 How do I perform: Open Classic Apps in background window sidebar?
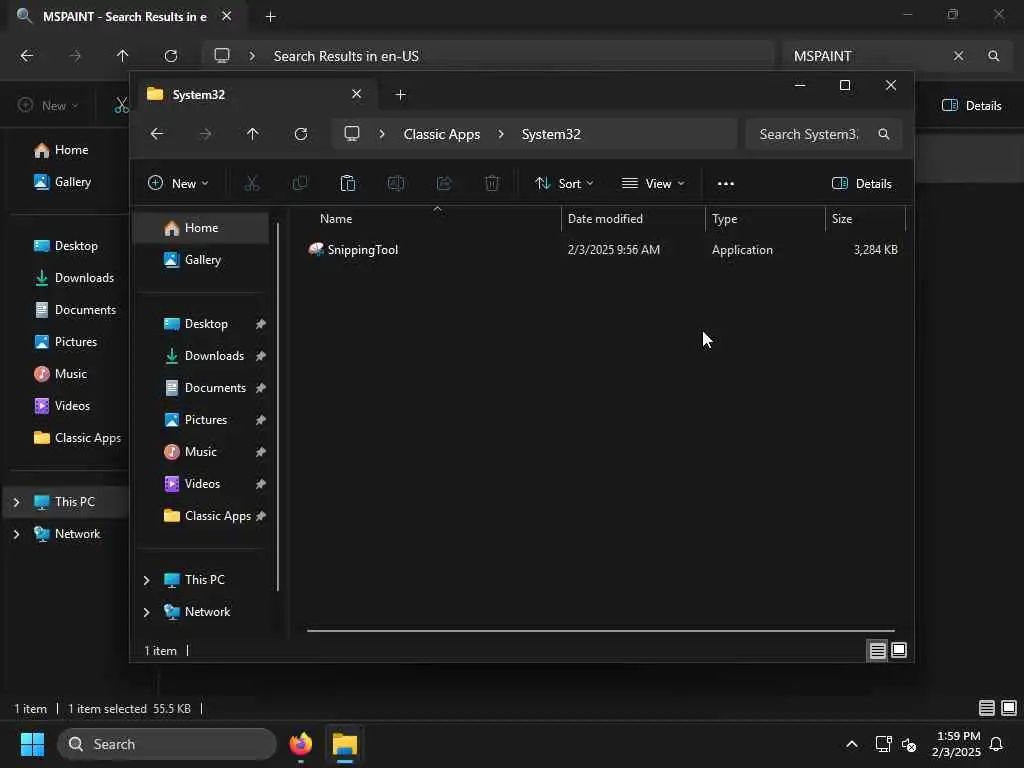point(77,438)
